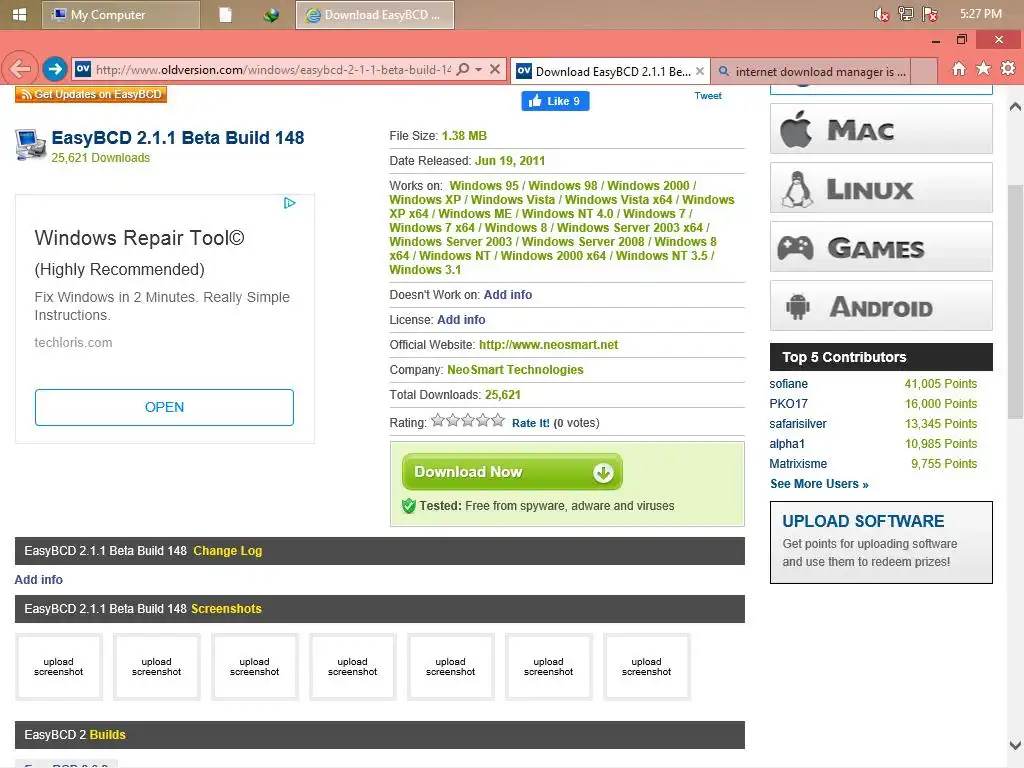Click the techloris.com ad link
1024x768 pixels.
73,343
